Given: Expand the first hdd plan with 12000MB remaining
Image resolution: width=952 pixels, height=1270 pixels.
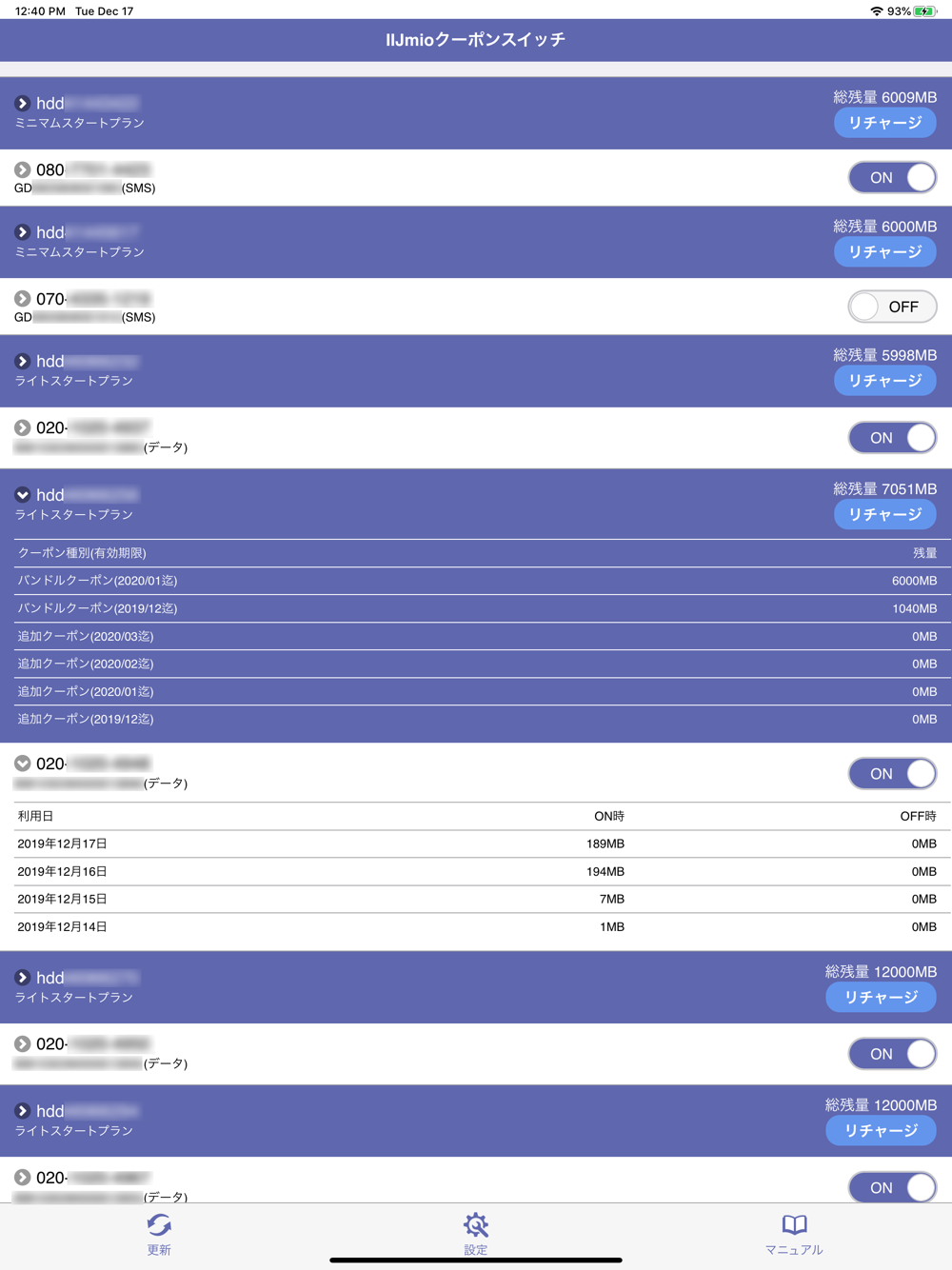Looking at the screenshot, I should [x=22, y=978].
